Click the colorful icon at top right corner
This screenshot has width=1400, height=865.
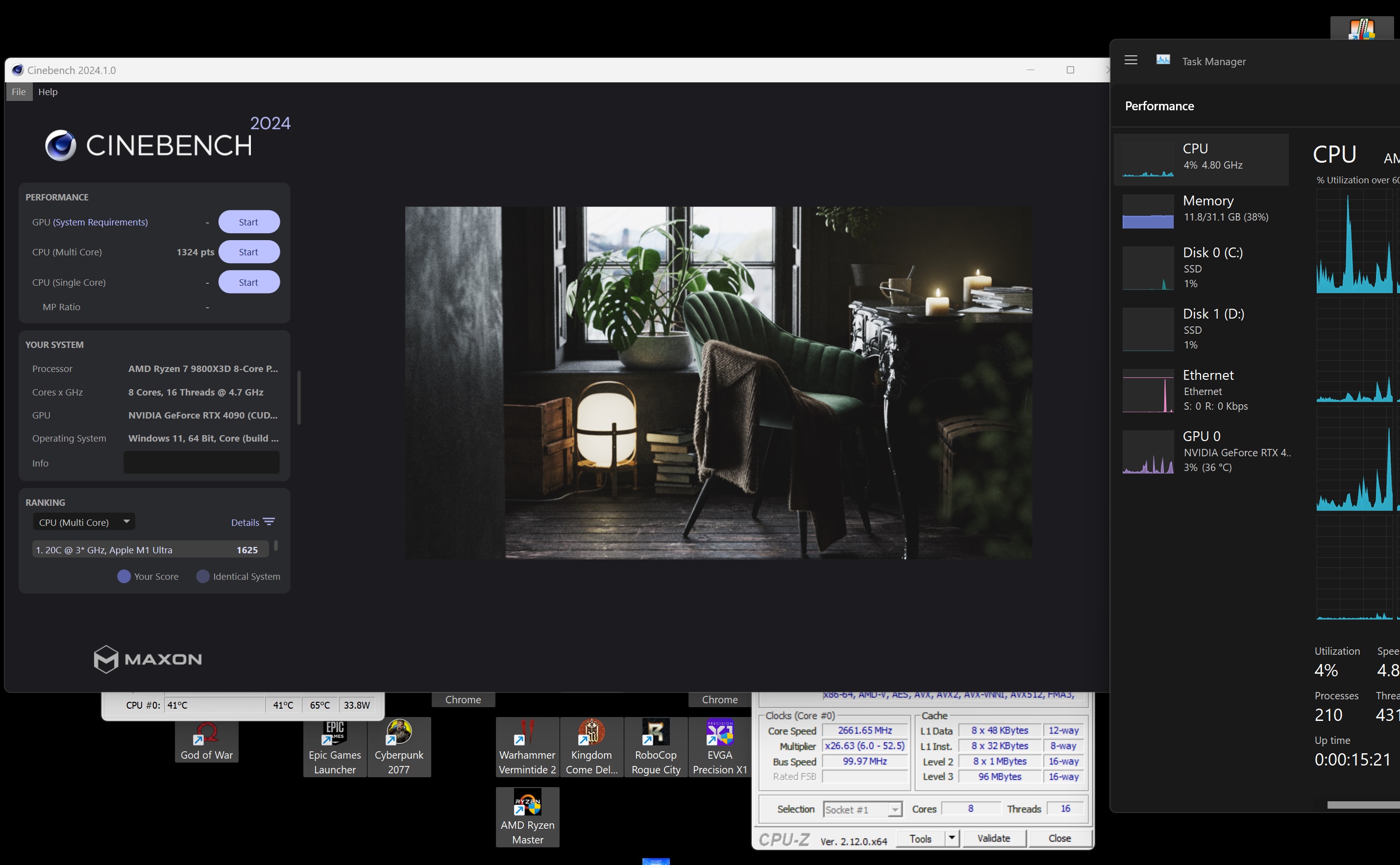coord(1362,29)
